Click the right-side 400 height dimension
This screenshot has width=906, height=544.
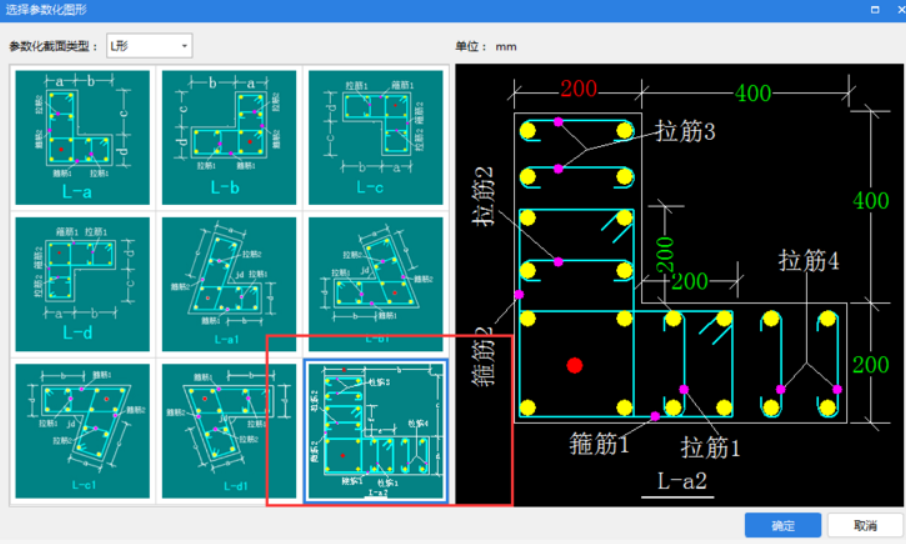[870, 201]
